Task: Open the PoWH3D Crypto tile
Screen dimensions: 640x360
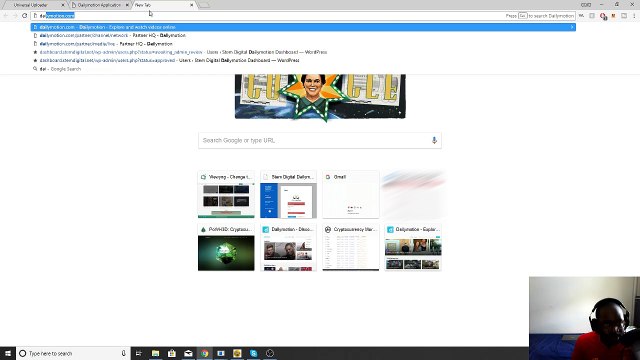Action: [x=226, y=247]
